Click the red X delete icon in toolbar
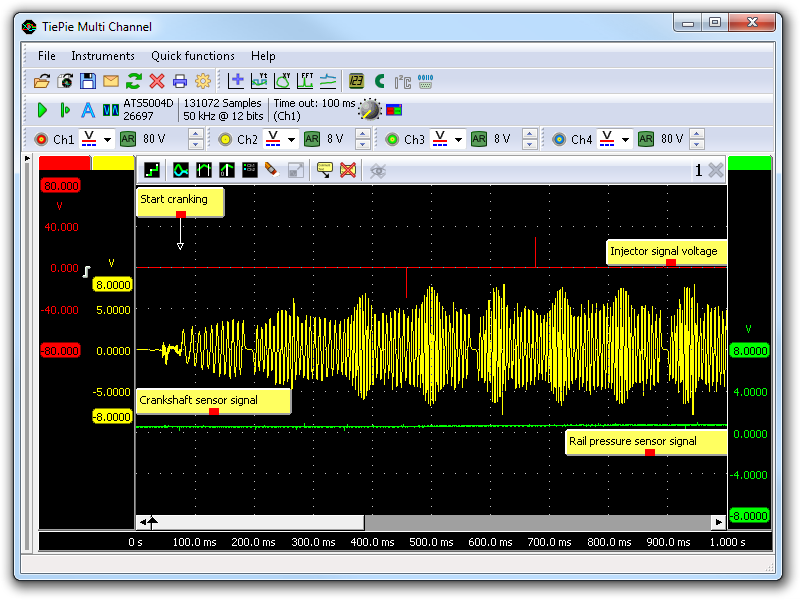 [x=157, y=81]
